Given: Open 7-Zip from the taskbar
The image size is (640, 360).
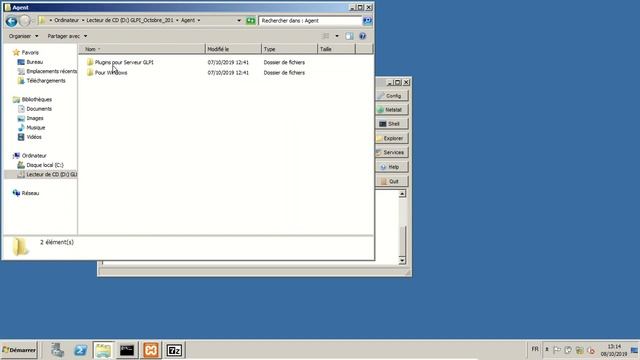Looking at the screenshot, I should point(174,350).
